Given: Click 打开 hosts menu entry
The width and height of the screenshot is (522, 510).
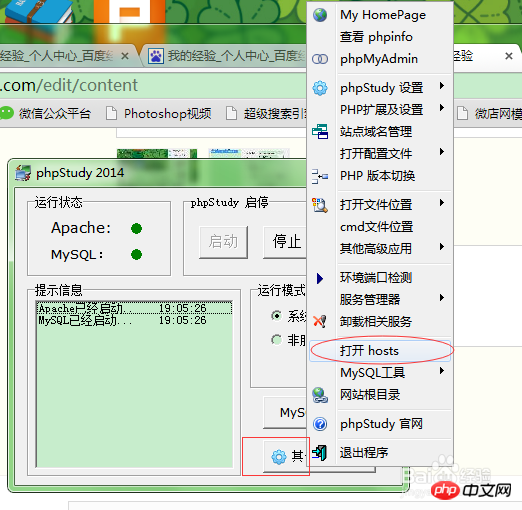Looking at the screenshot, I should tap(380, 351).
